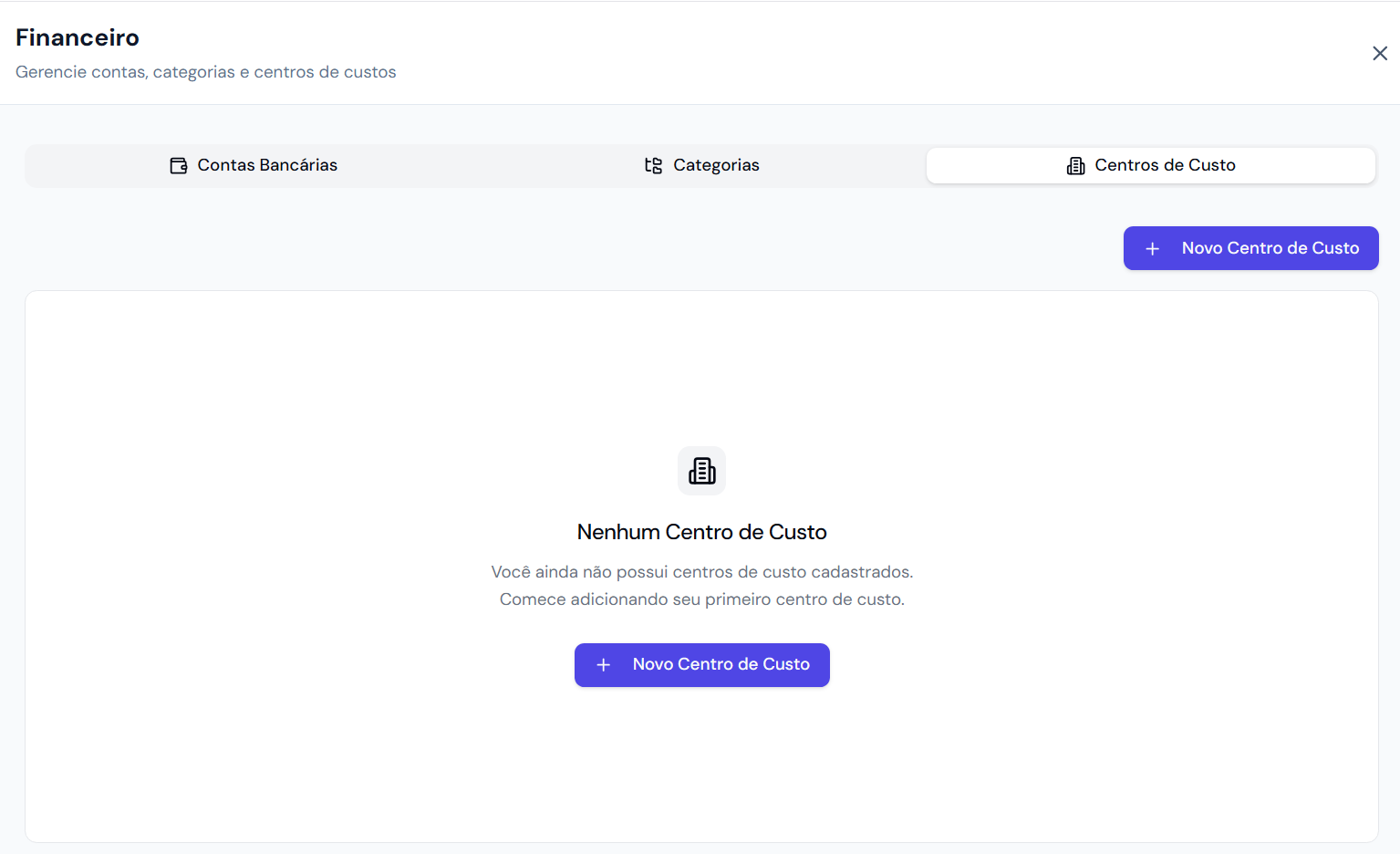Click the Financeiro title text
This screenshot has height=854, width=1400.
click(78, 37)
